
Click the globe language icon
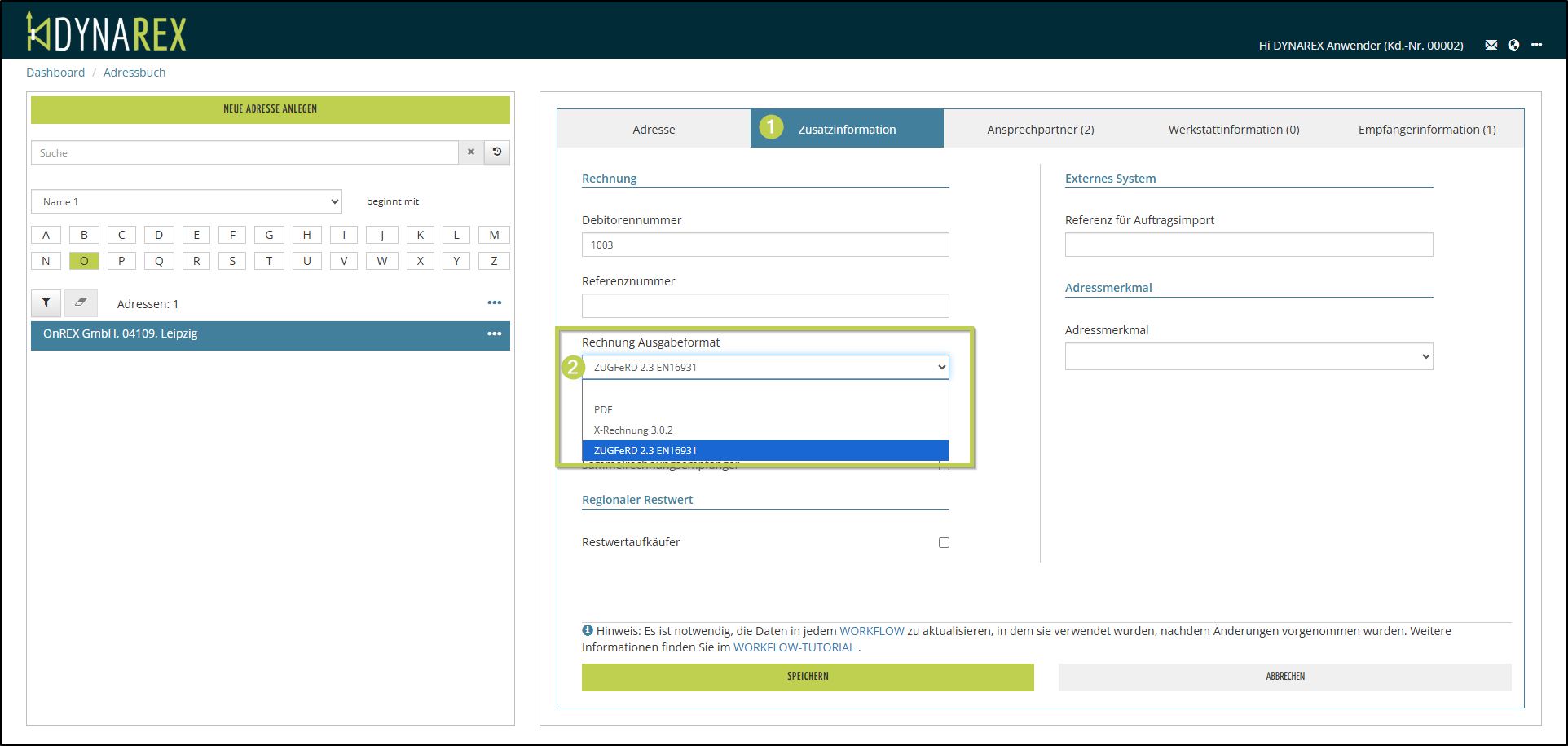(x=1513, y=46)
